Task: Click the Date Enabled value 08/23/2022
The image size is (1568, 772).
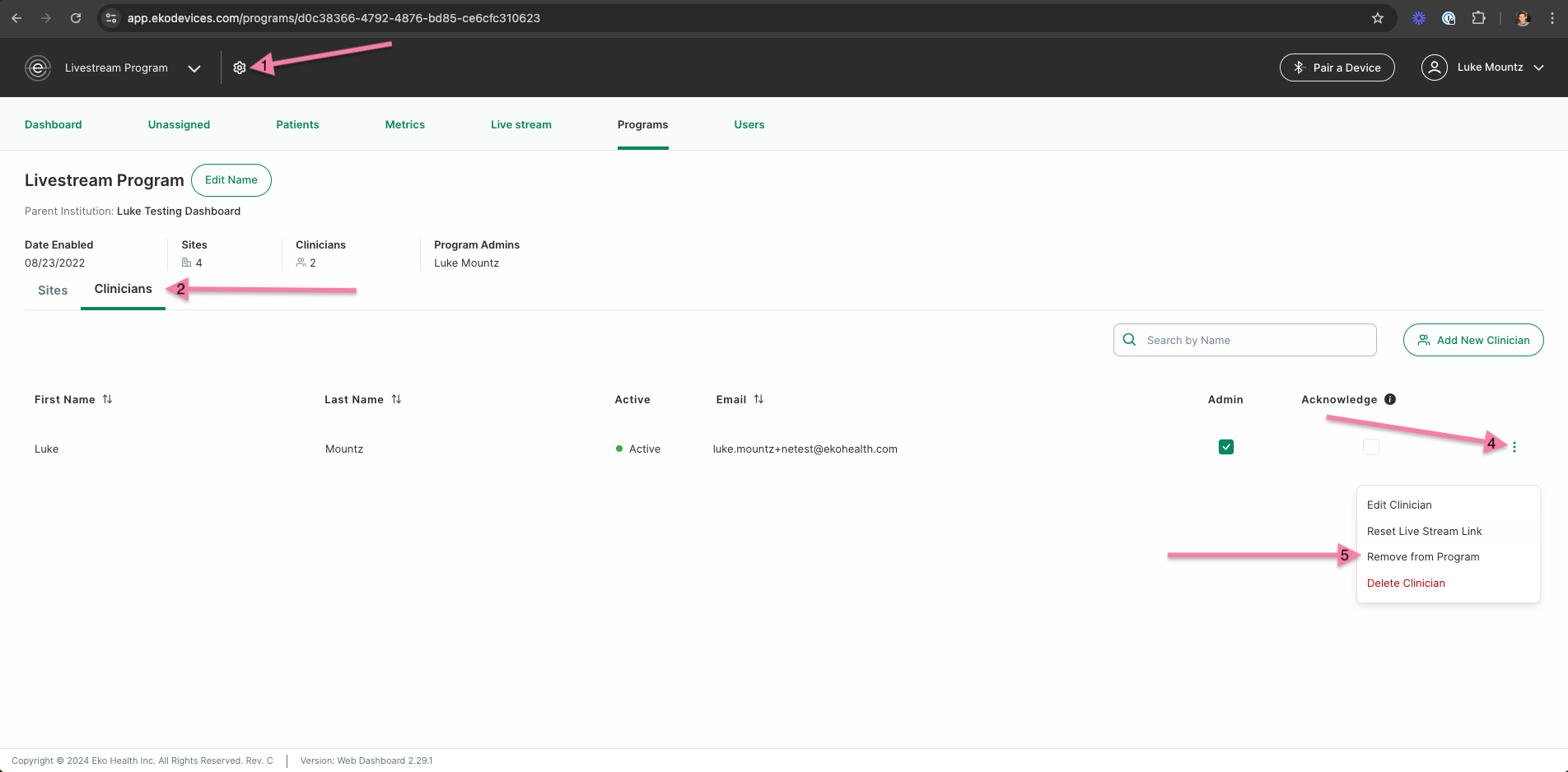Action: (x=55, y=263)
